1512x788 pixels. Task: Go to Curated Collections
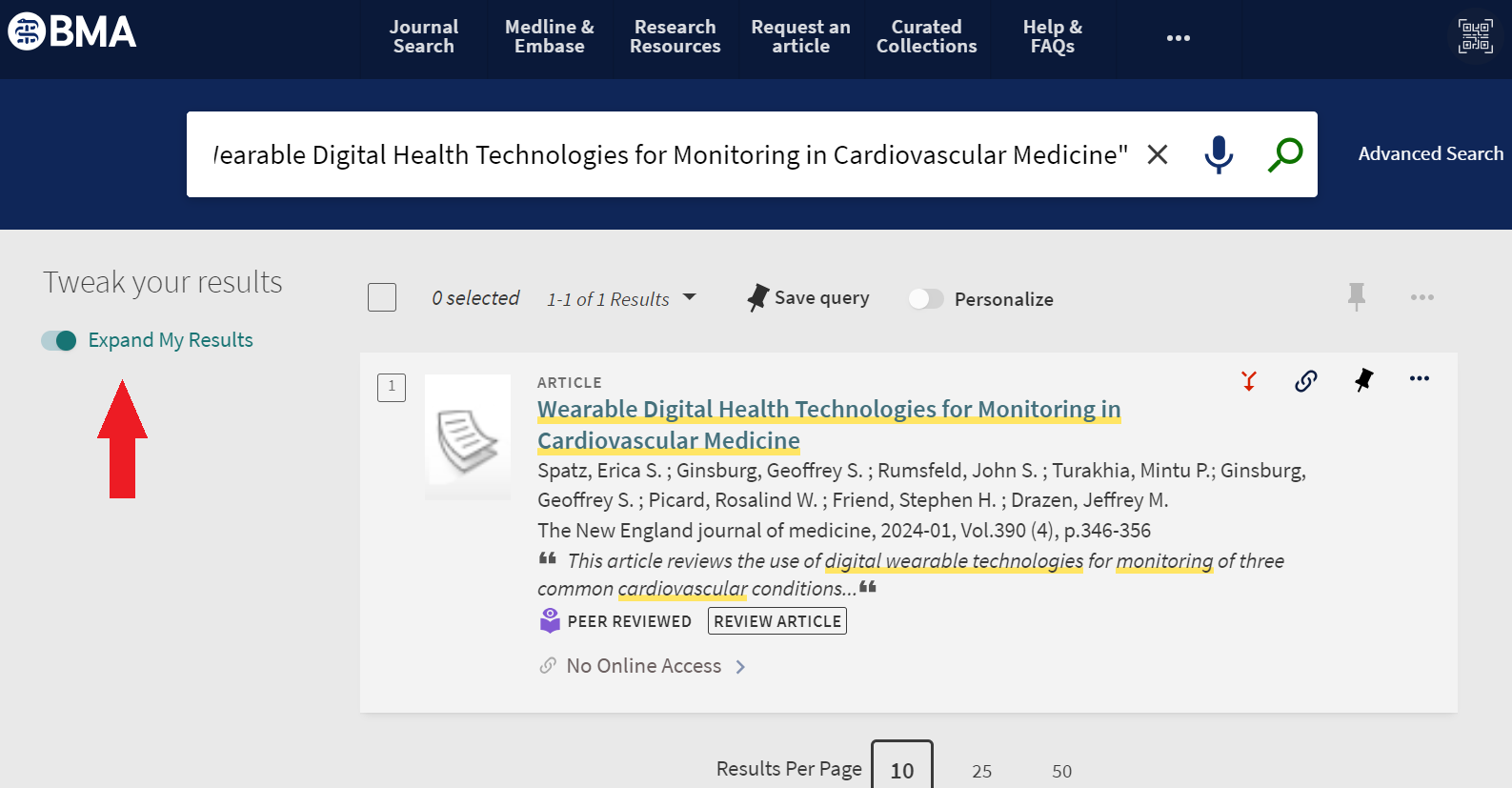coord(926,37)
